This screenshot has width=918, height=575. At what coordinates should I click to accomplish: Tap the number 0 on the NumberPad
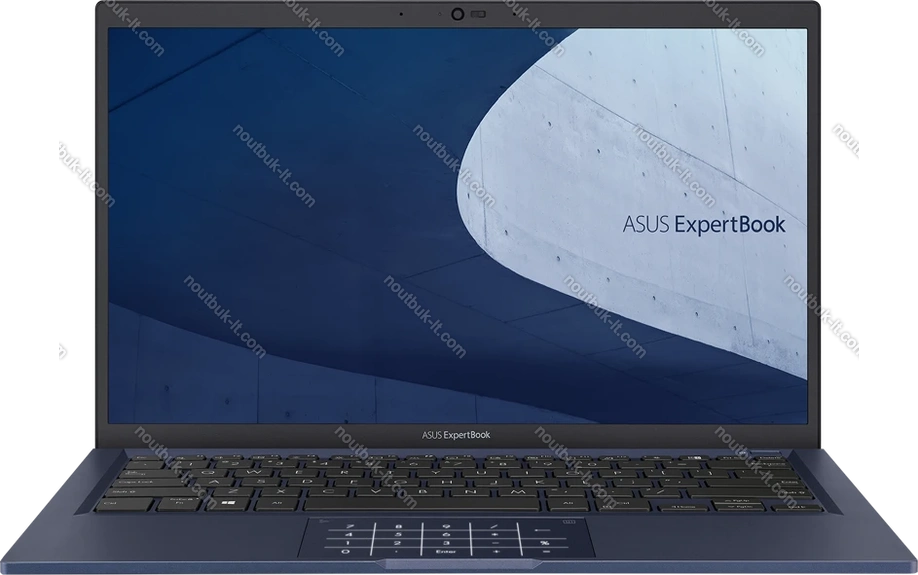coord(346,551)
